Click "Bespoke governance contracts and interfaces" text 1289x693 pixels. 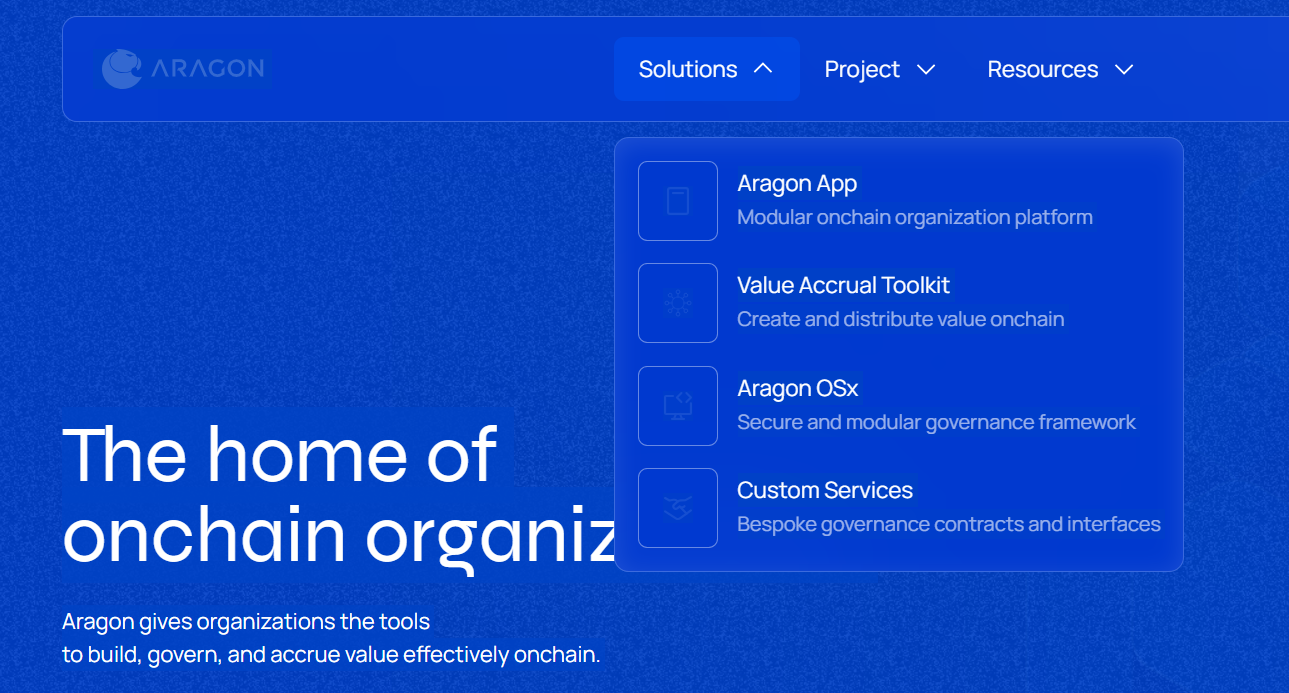point(948,524)
